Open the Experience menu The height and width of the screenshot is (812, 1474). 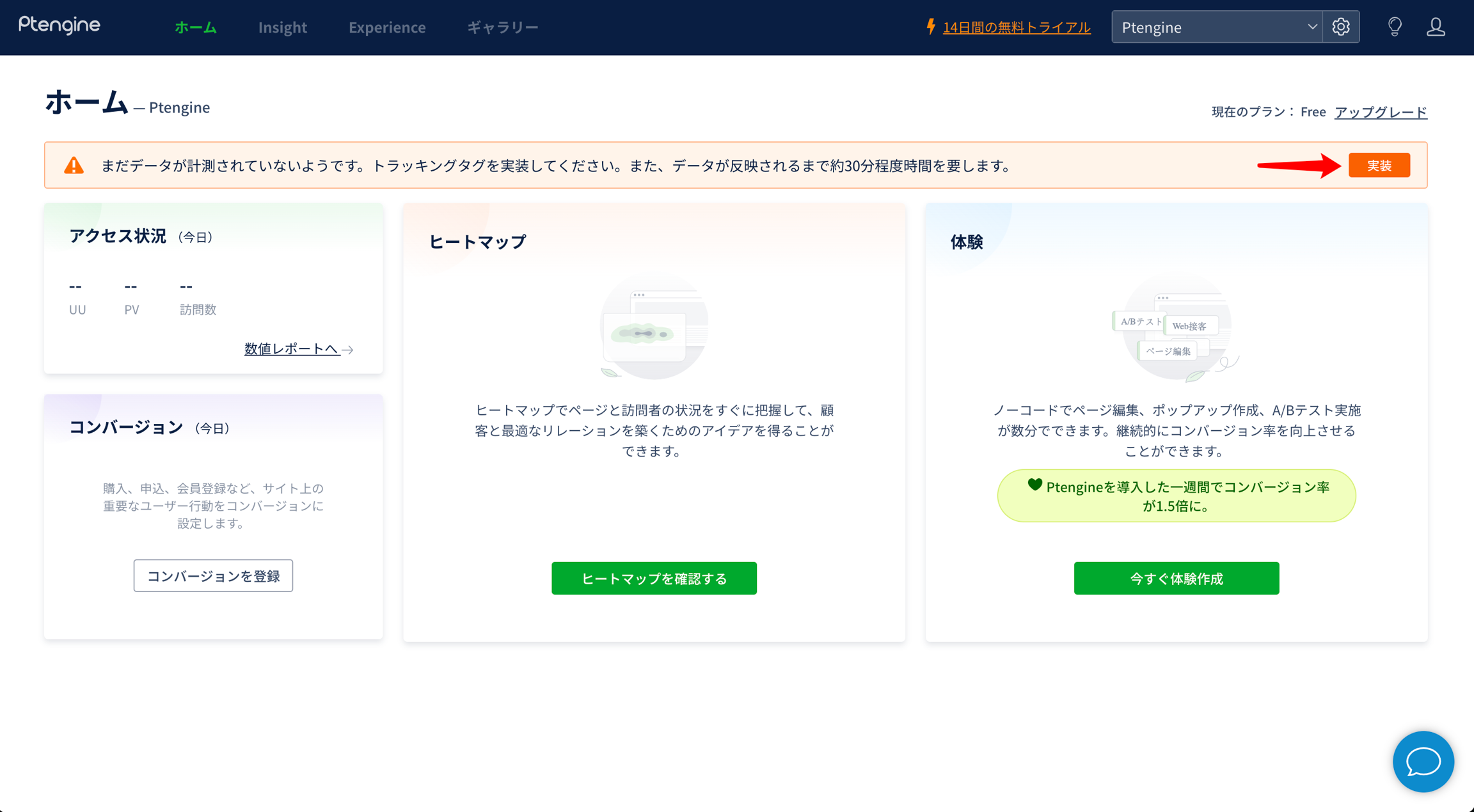pos(387,27)
